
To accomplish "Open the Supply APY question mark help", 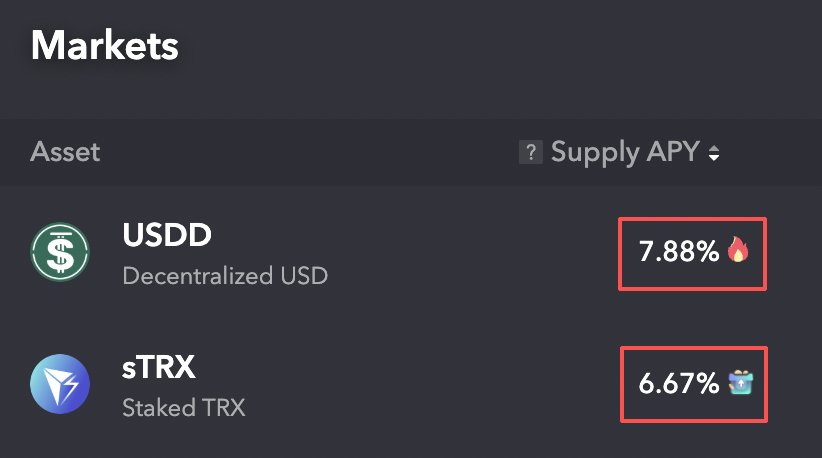I will tap(530, 153).
